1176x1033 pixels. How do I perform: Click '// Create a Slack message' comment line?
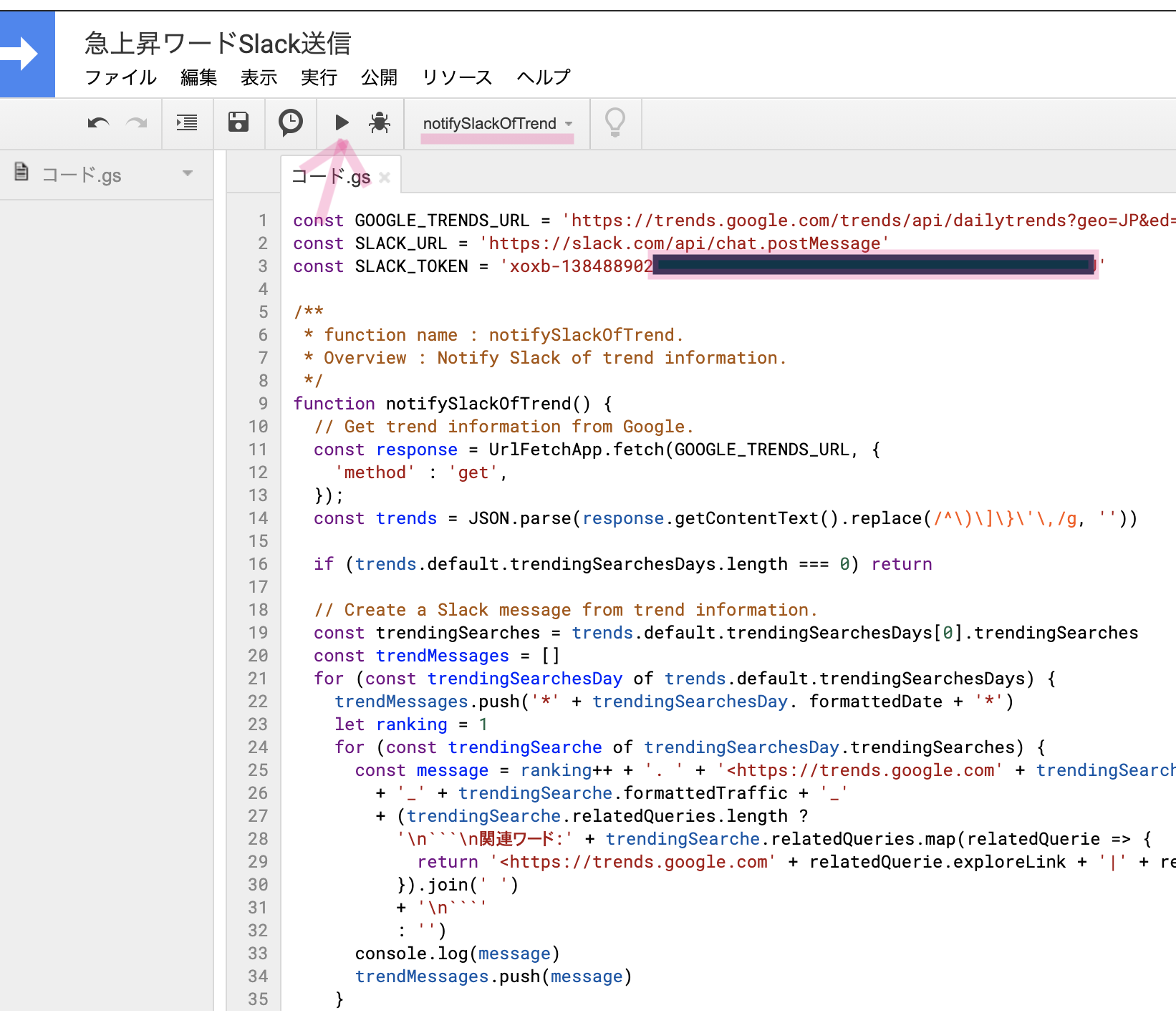click(x=566, y=610)
